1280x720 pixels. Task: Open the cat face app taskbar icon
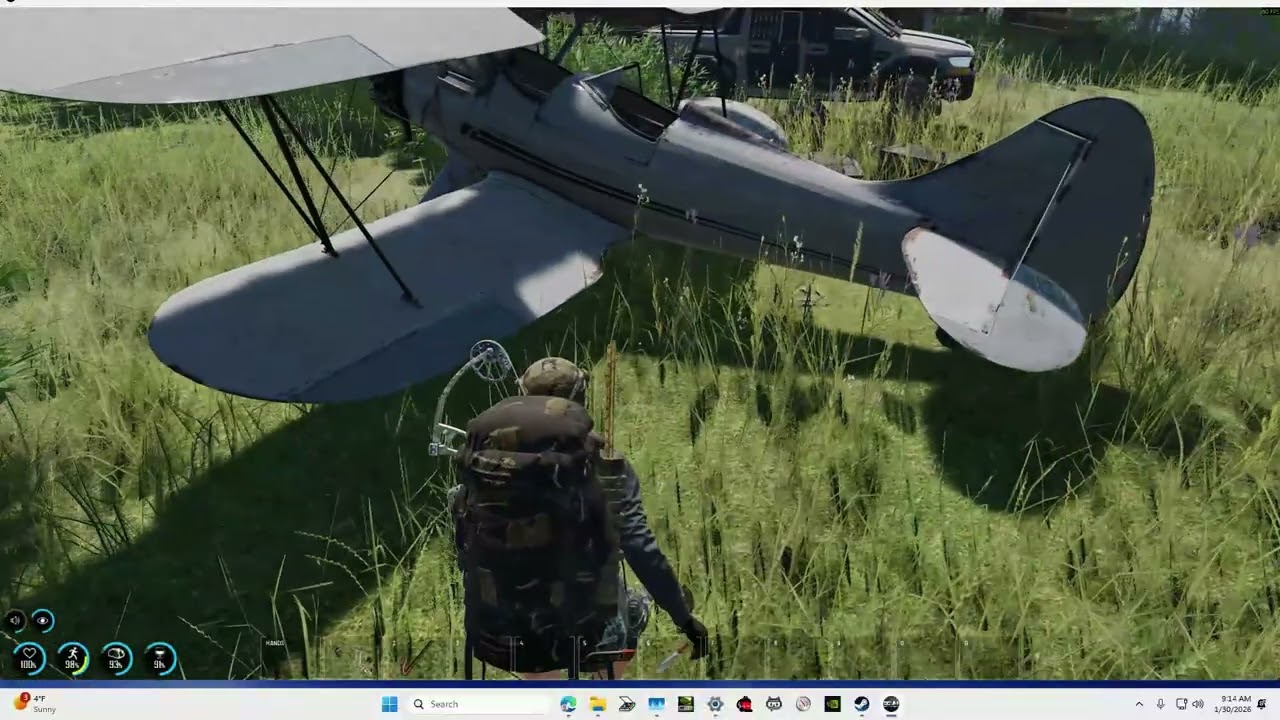pos(773,704)
